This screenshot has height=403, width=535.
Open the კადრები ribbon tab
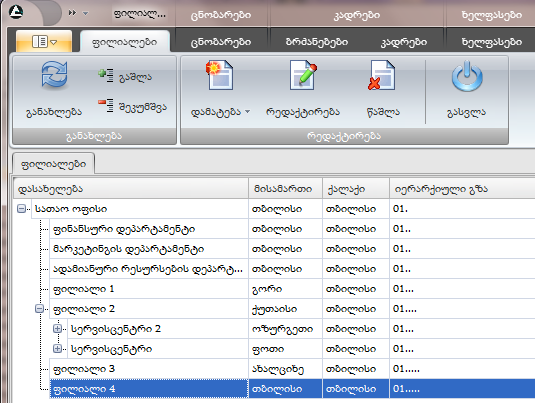404,42
